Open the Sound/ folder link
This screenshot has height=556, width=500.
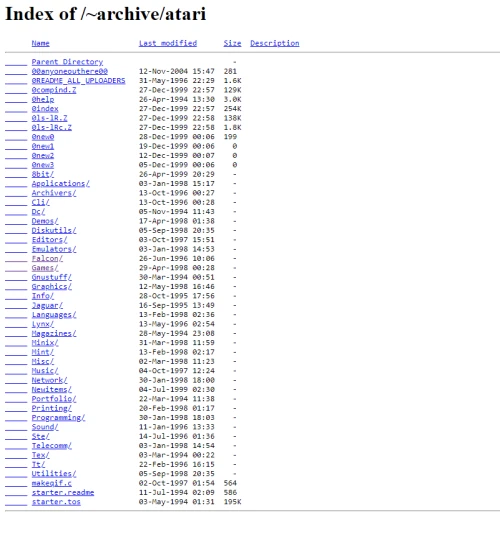click(45, 427)
